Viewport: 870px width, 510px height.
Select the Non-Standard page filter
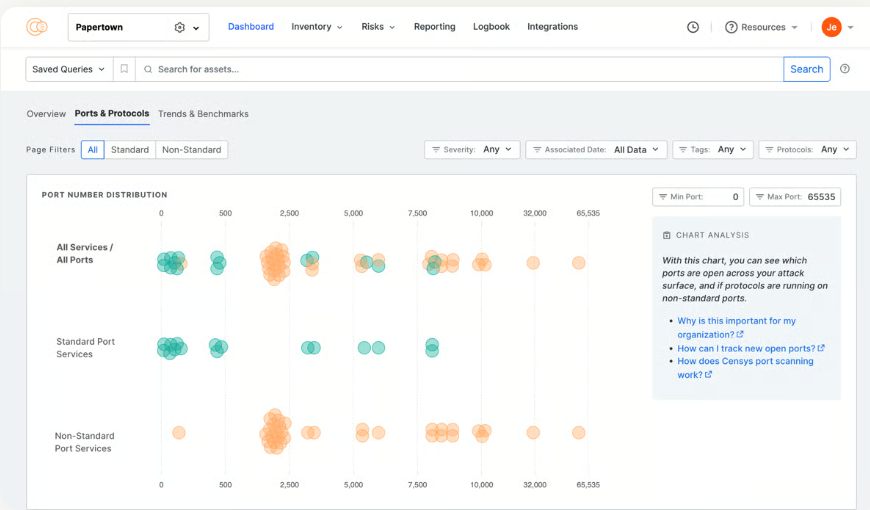click(x=191, y=150)
